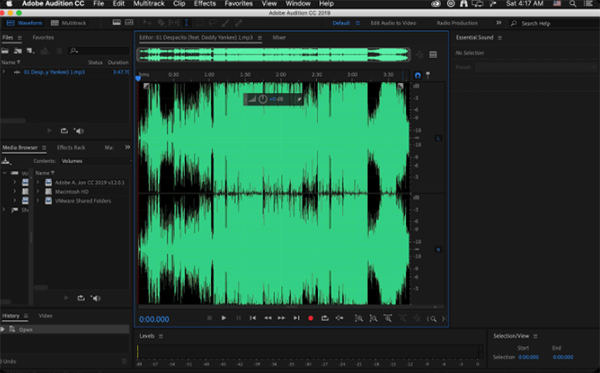Open the Effects menu
600x373 pixels.
[x=205, y=3]
